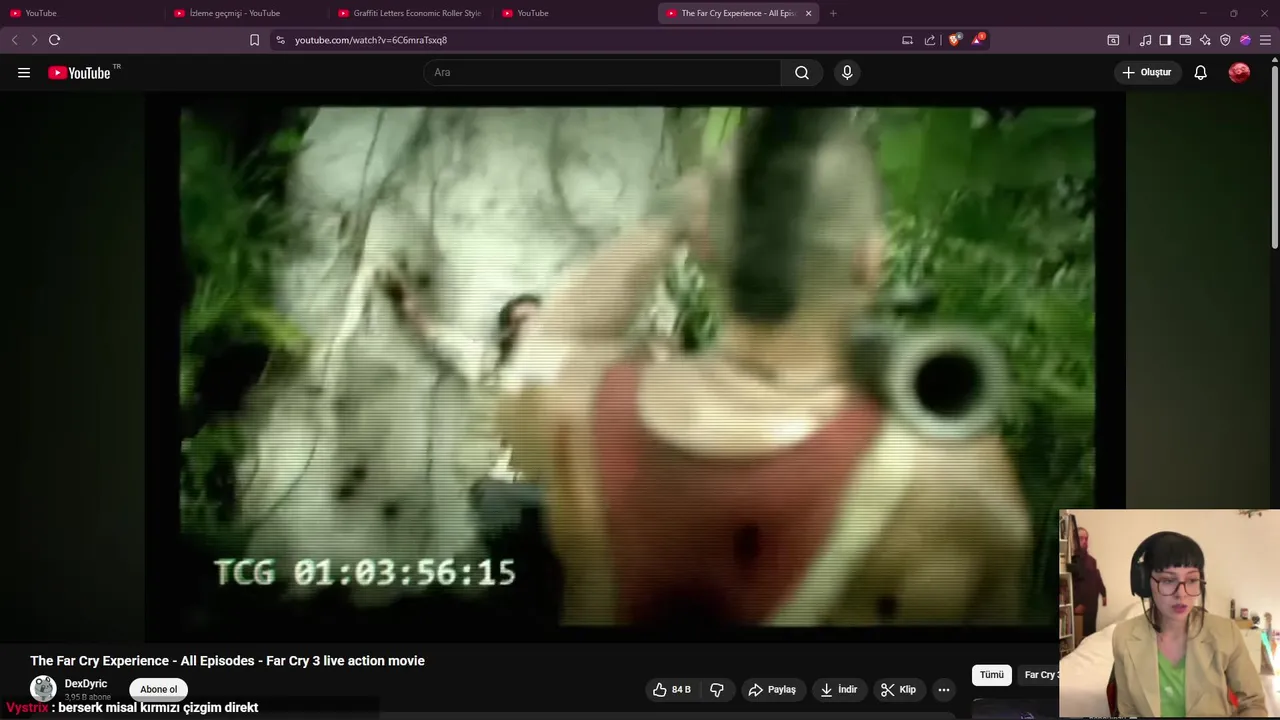Image resolution: width=1280 pixels, height=720 pixels.
Task: Open the Leo AI sparkle icon
Action: pos(1205,40)
